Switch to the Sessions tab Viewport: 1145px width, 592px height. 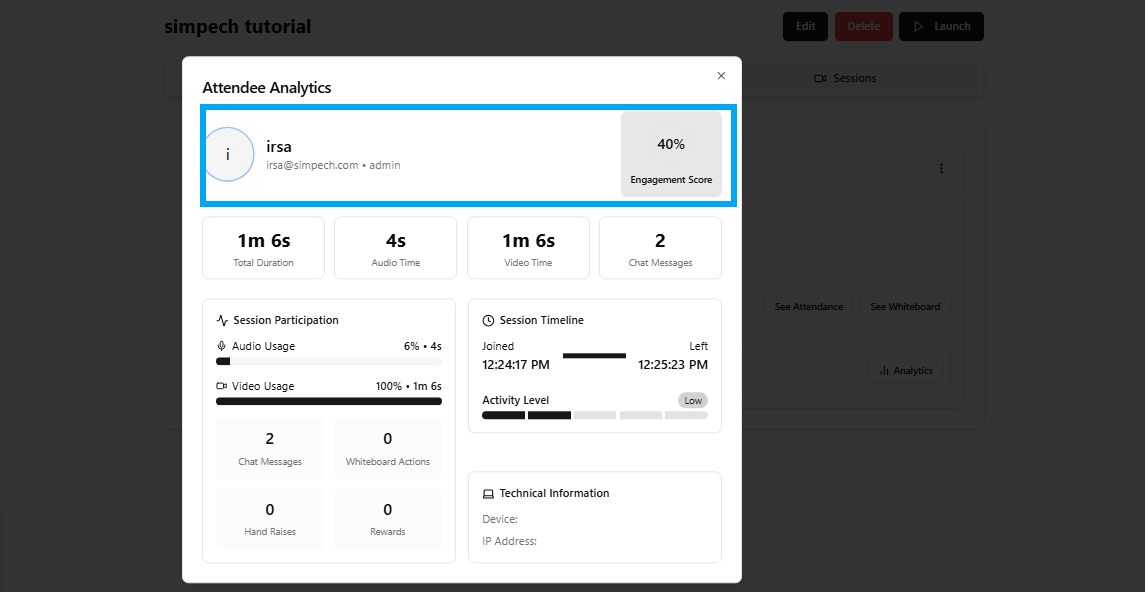[x=845, y=78]
